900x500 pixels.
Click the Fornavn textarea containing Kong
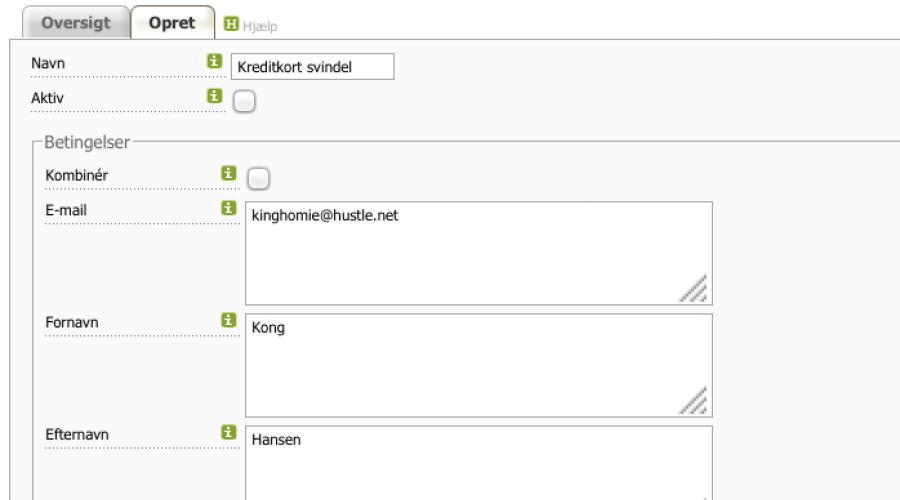pos(479,365)
